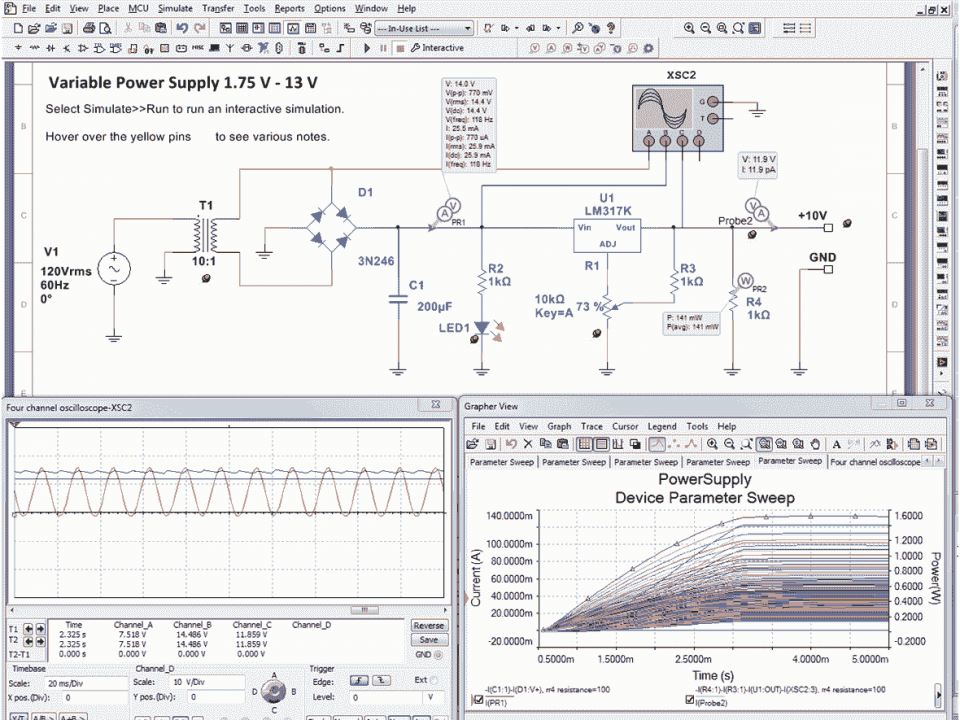Click the channel selector knob on oscilloscope
The image size is (960, 720).
[274, 692]
